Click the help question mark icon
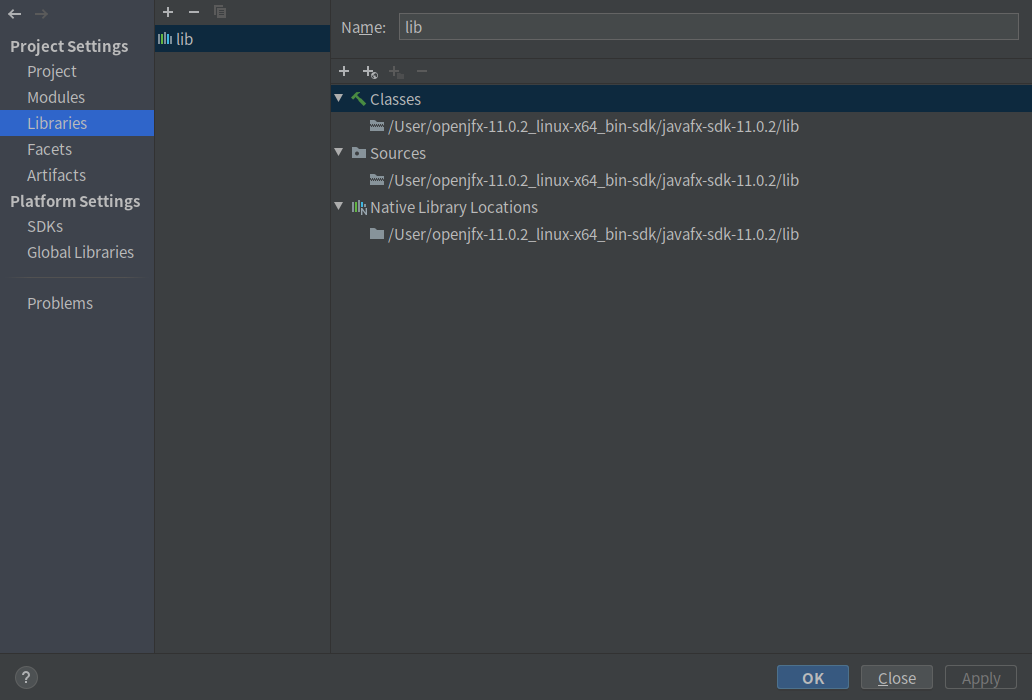 pyautogui.click(x=25, y=677)
